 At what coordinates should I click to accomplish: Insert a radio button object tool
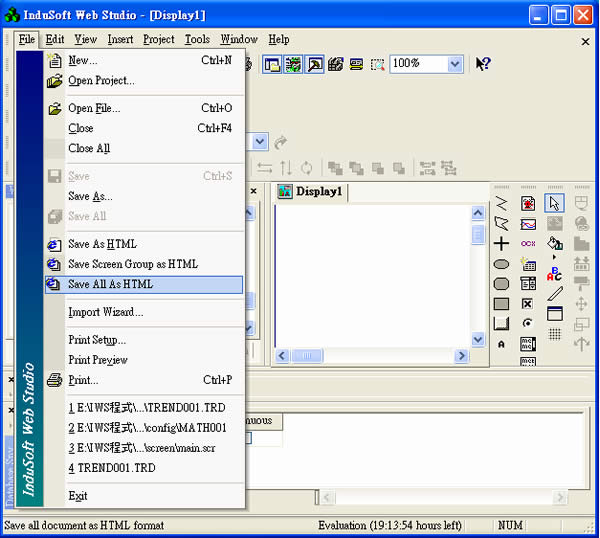click(x=528, y=324)
